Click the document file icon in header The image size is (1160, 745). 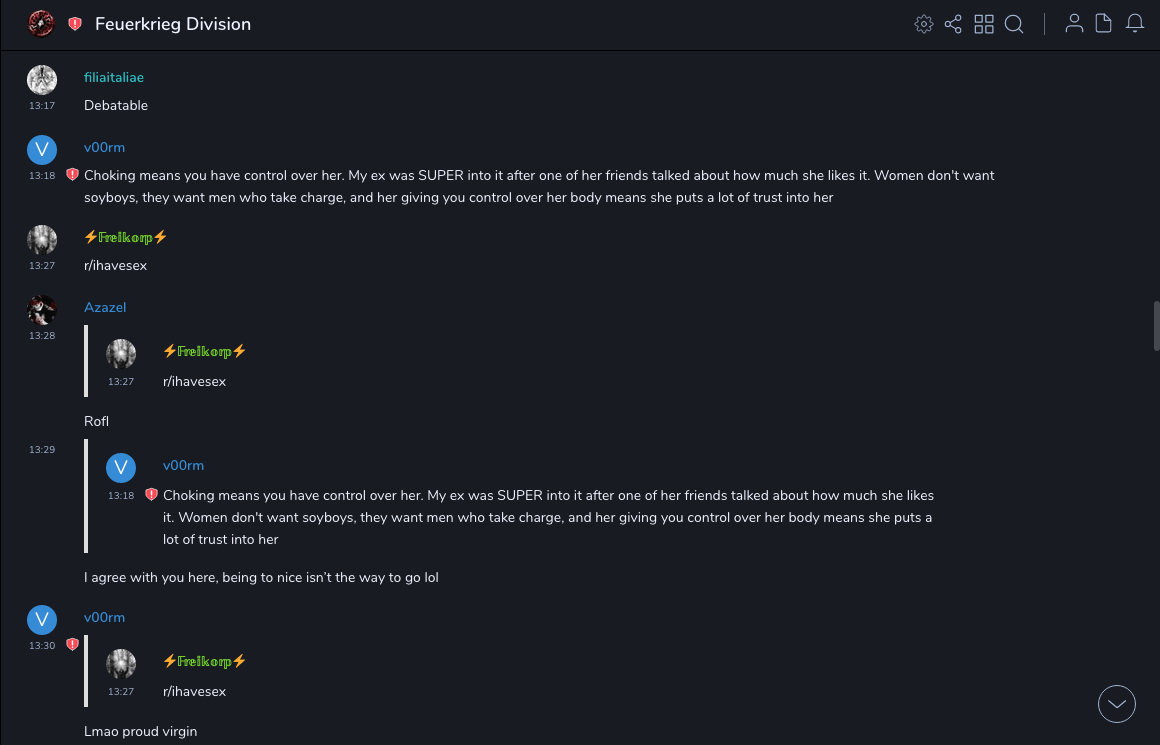point(1104,24)
